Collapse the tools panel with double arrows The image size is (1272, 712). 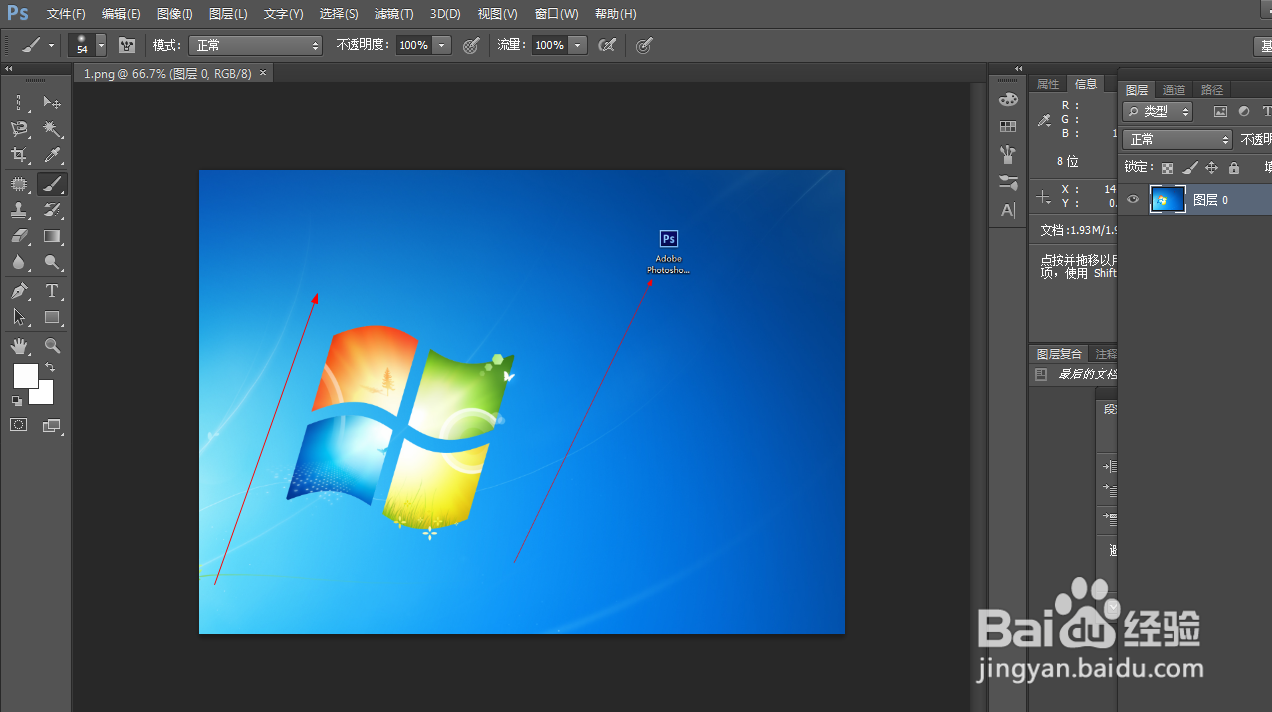9,69
